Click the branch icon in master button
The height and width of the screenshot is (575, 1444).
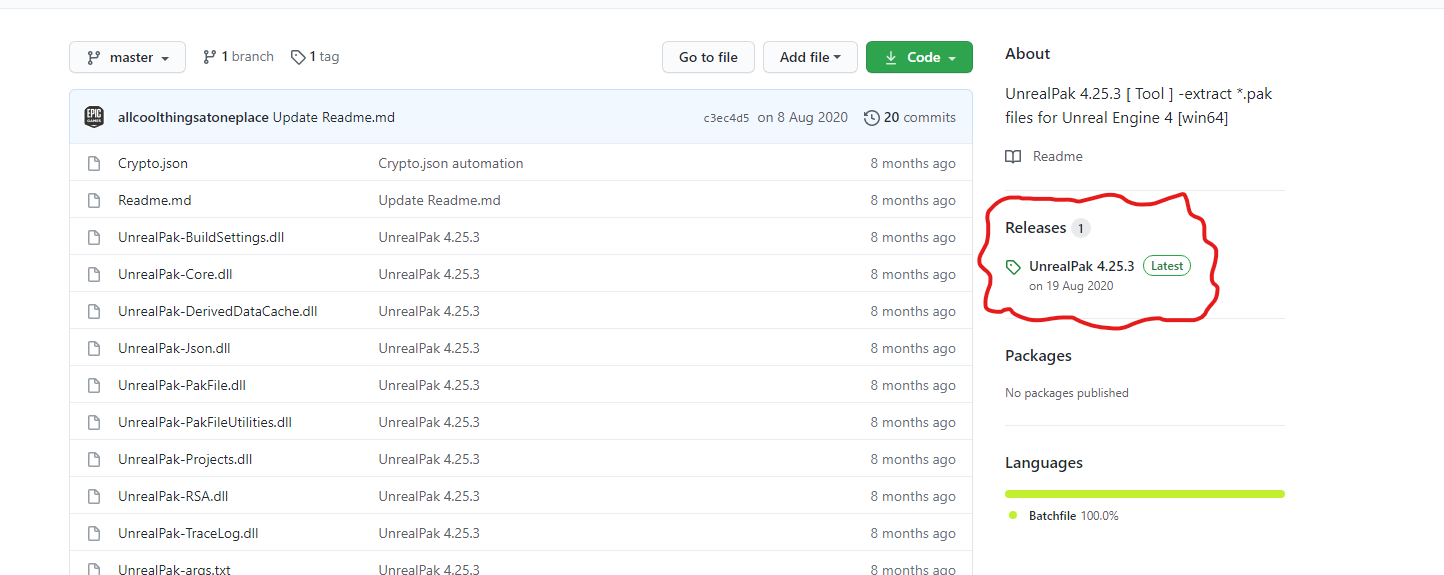[x=94, y=57]
